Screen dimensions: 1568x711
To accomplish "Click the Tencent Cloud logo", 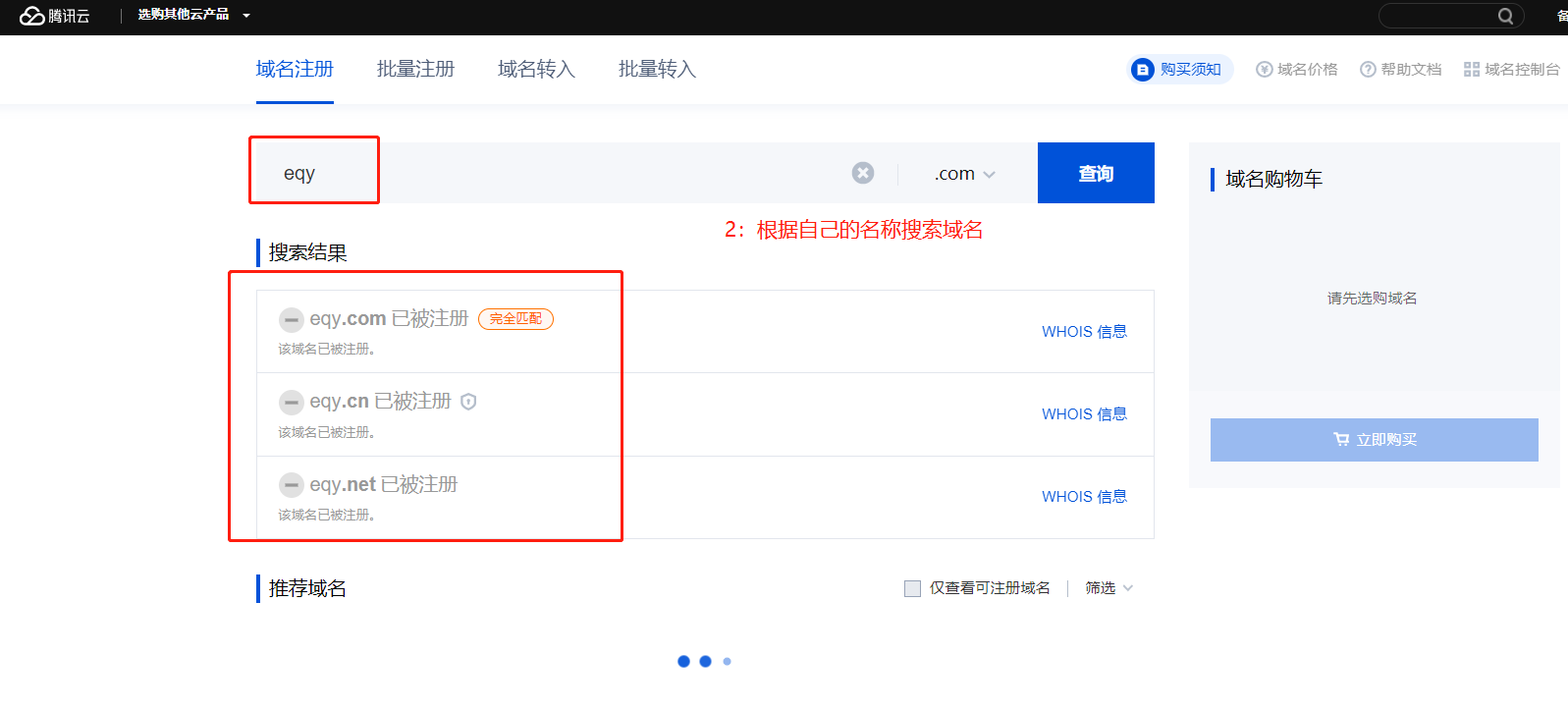I will coord(55,16).
